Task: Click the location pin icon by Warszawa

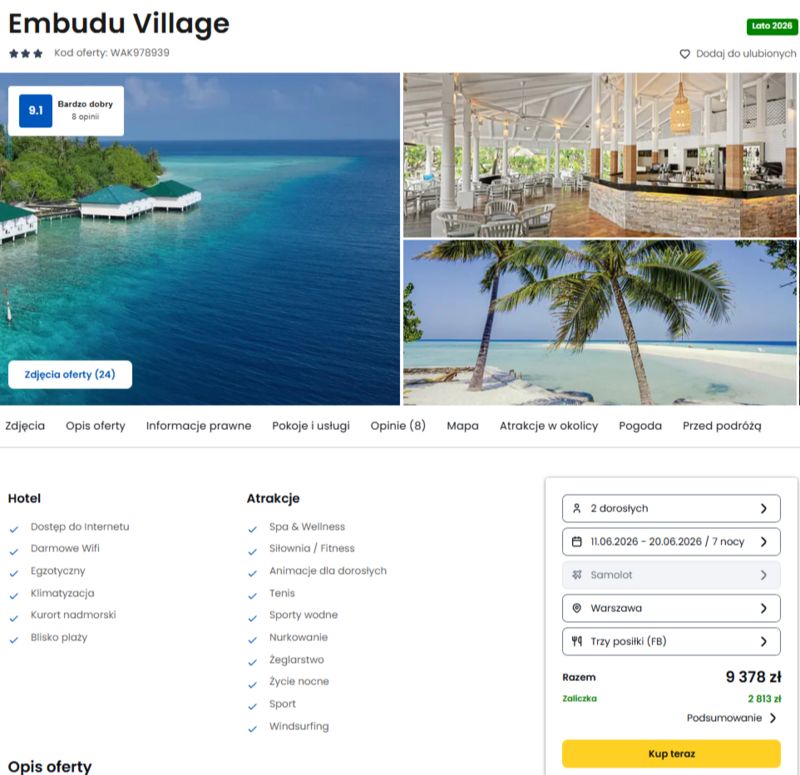Action: click(x=577, y=608)
